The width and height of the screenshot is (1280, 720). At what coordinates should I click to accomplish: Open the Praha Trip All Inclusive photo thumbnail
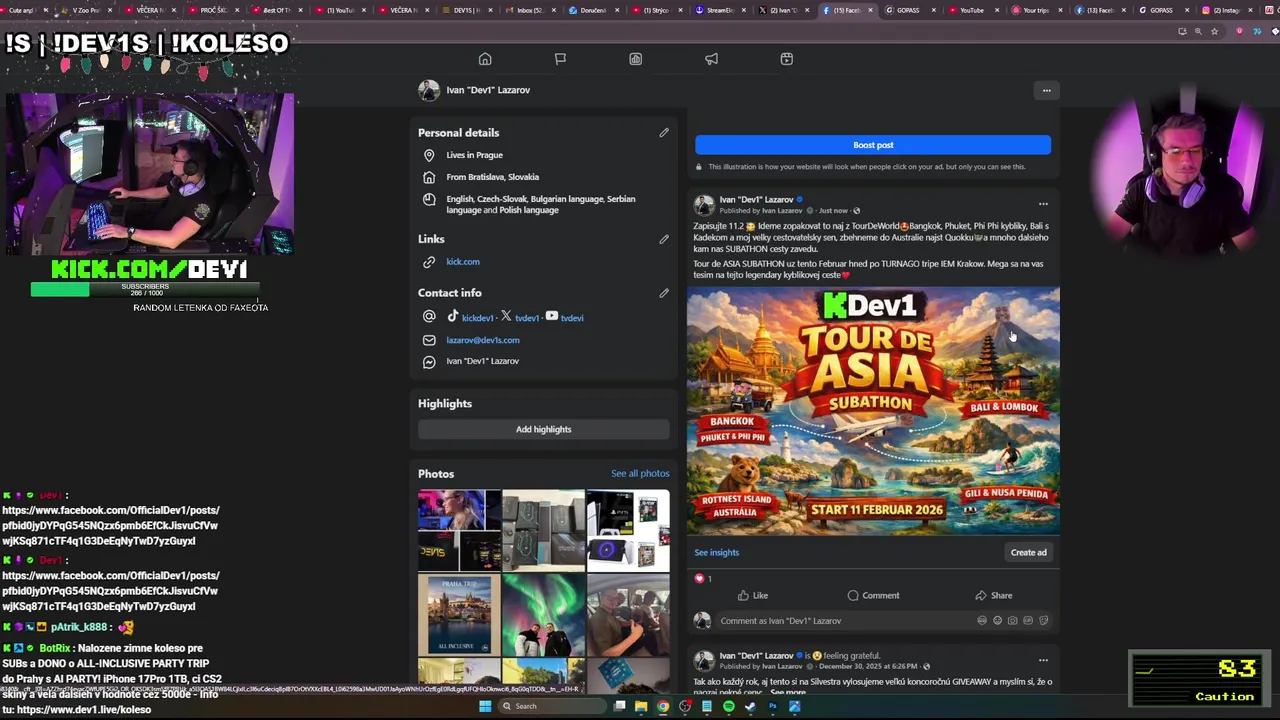click(x=459, y=614)
